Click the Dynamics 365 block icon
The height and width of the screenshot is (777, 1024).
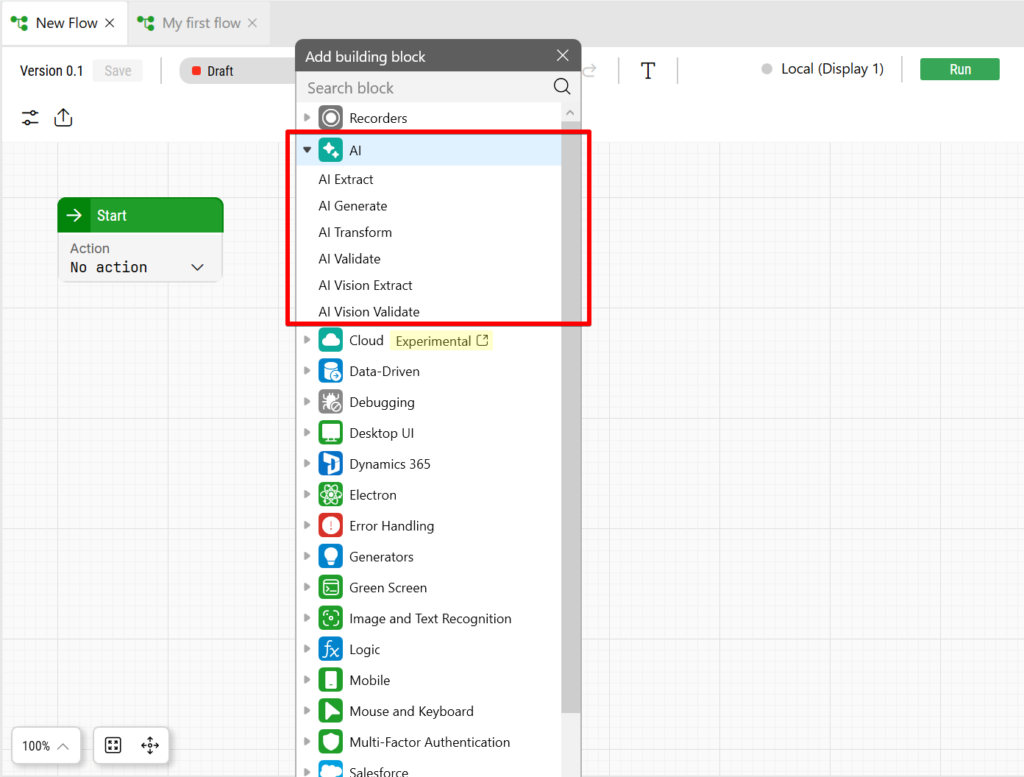point(330,464)
